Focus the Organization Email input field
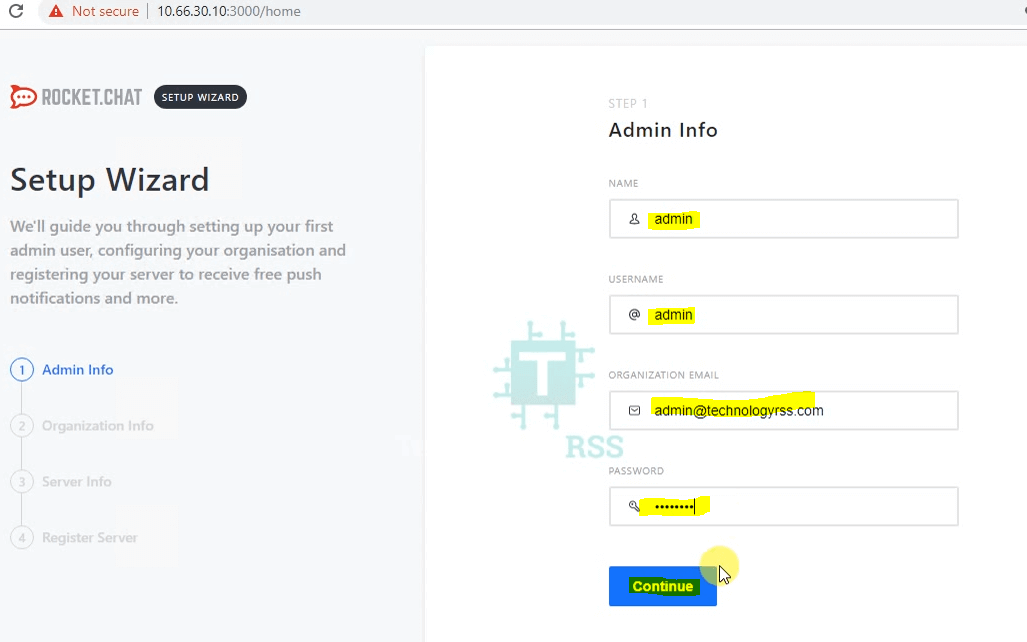The width and height of the screenshot is (1027, 642). coord(880,411)
